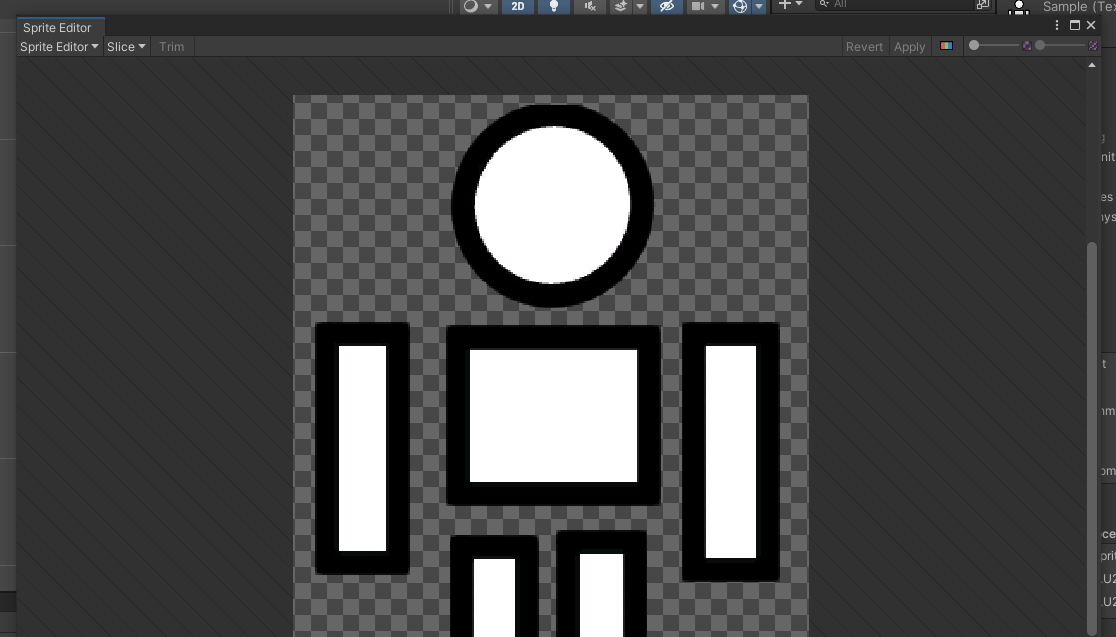Click the low-zoom checker icon beside the zoom slider

1027,46
